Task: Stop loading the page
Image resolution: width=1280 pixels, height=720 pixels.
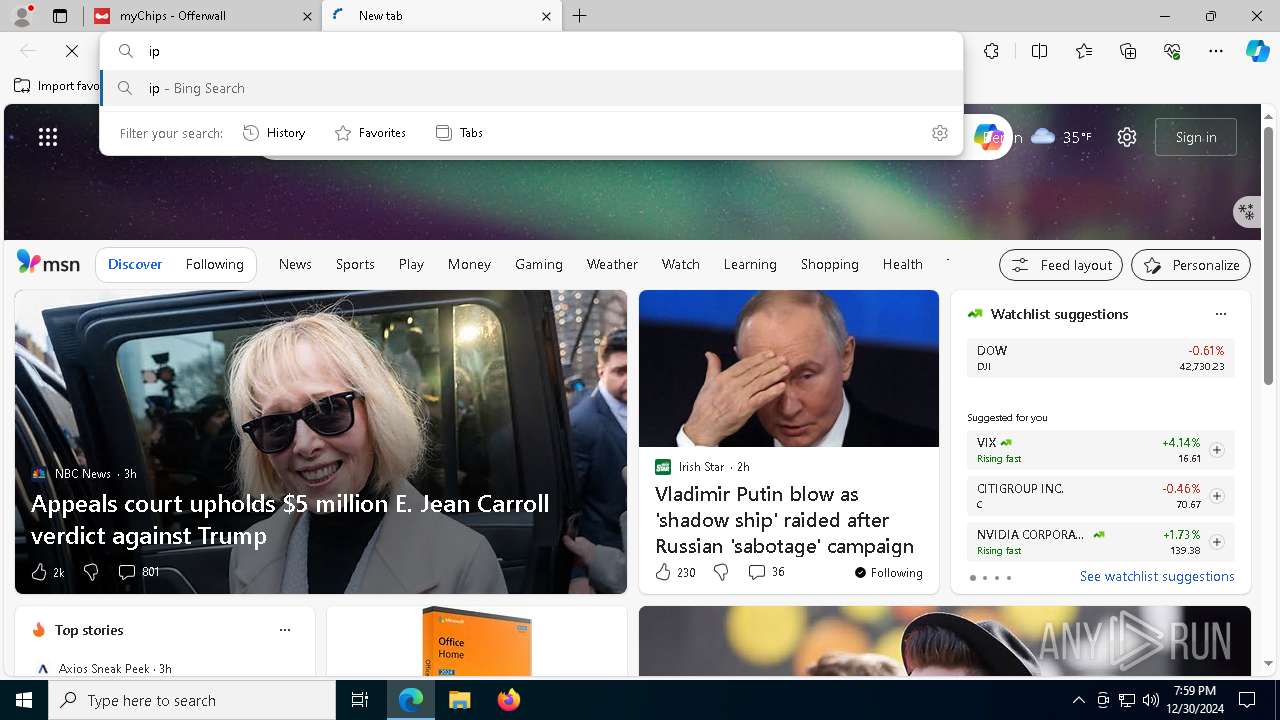Action: (x=72, y=51)
